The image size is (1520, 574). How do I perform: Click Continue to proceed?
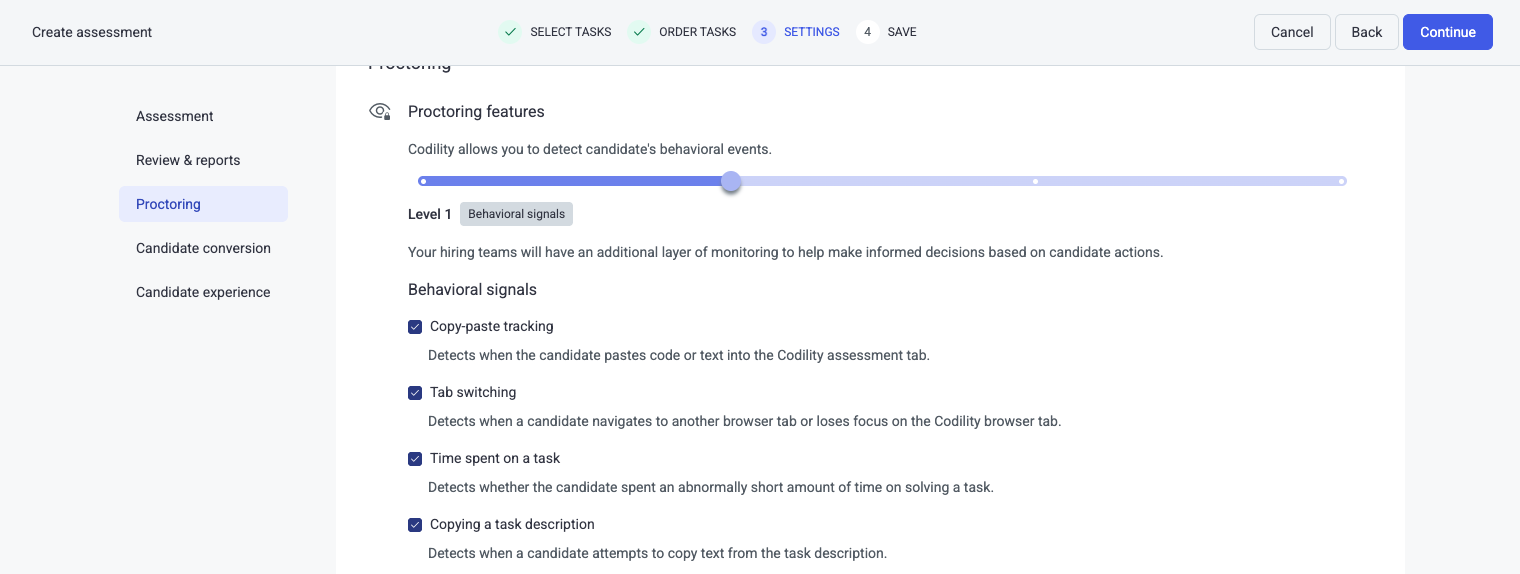(x=1448, y=32)
